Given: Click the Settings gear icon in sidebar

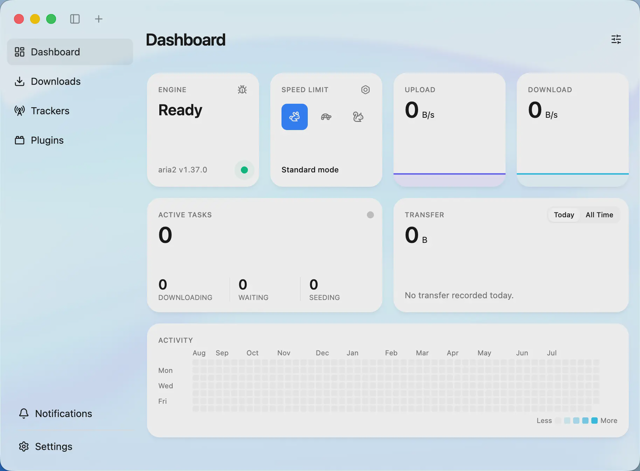Looking at the screenshot, I should click(x=24, y=447).
